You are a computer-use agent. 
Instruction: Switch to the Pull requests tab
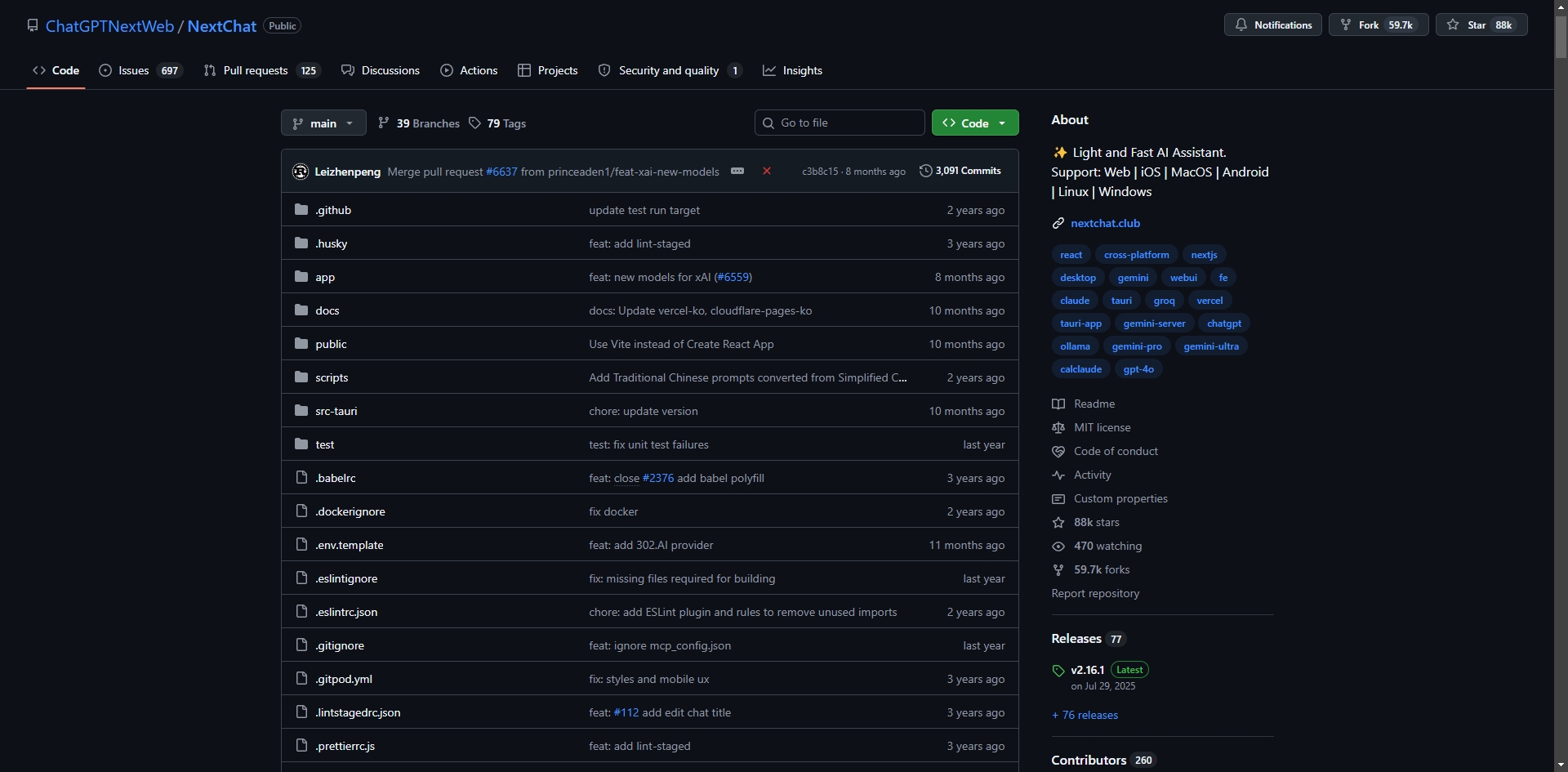tap(261, 70)
